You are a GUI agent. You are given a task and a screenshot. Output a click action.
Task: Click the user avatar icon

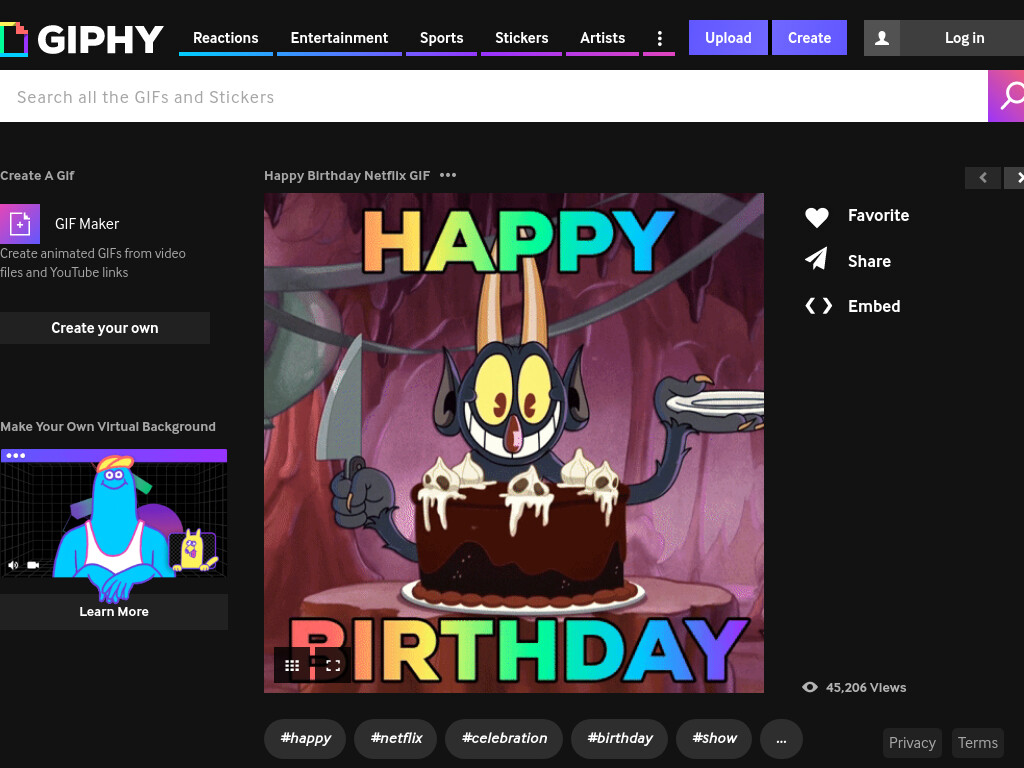click(882, 38)
